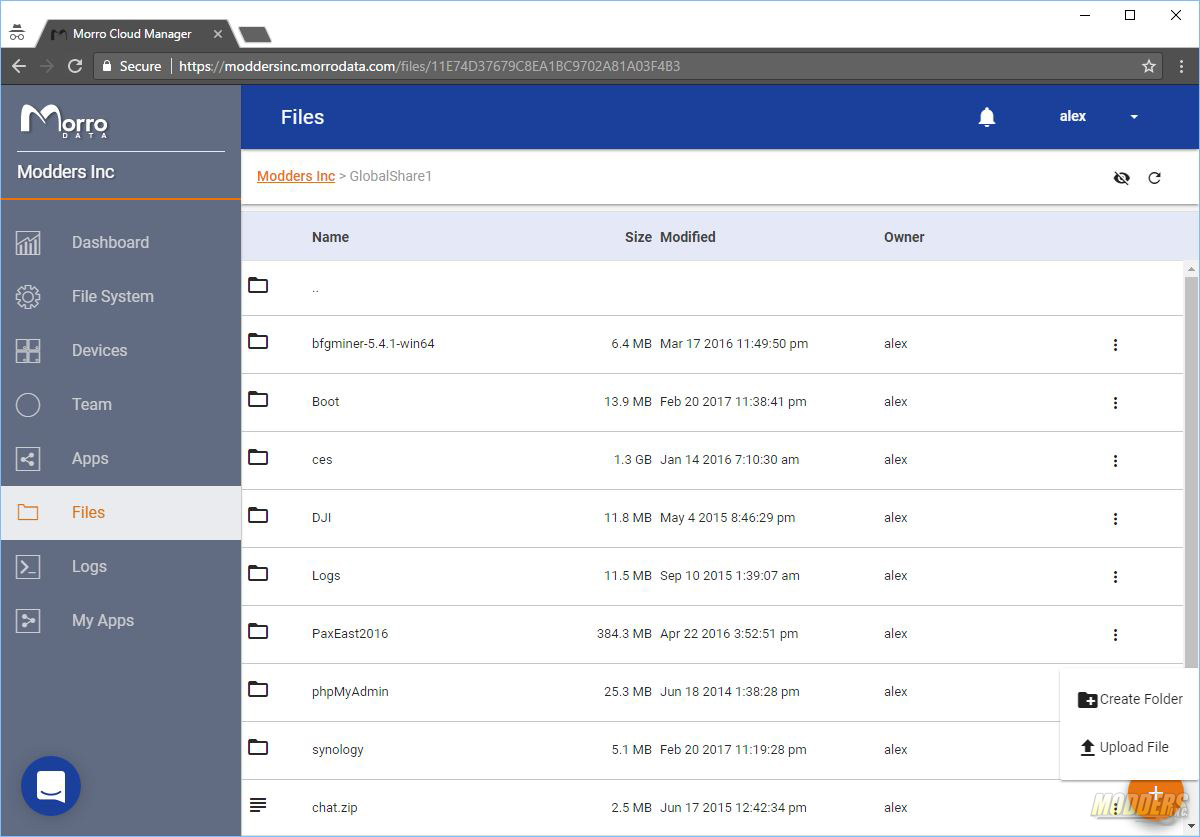The image size is (1200, 837).
Task: Click the Devices grid icon
Action: [28, 350]
